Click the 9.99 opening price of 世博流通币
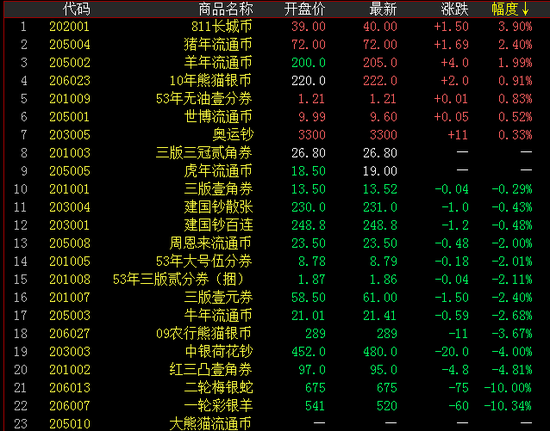Viewport: 550px width, 431px height. tap(312, 117)
